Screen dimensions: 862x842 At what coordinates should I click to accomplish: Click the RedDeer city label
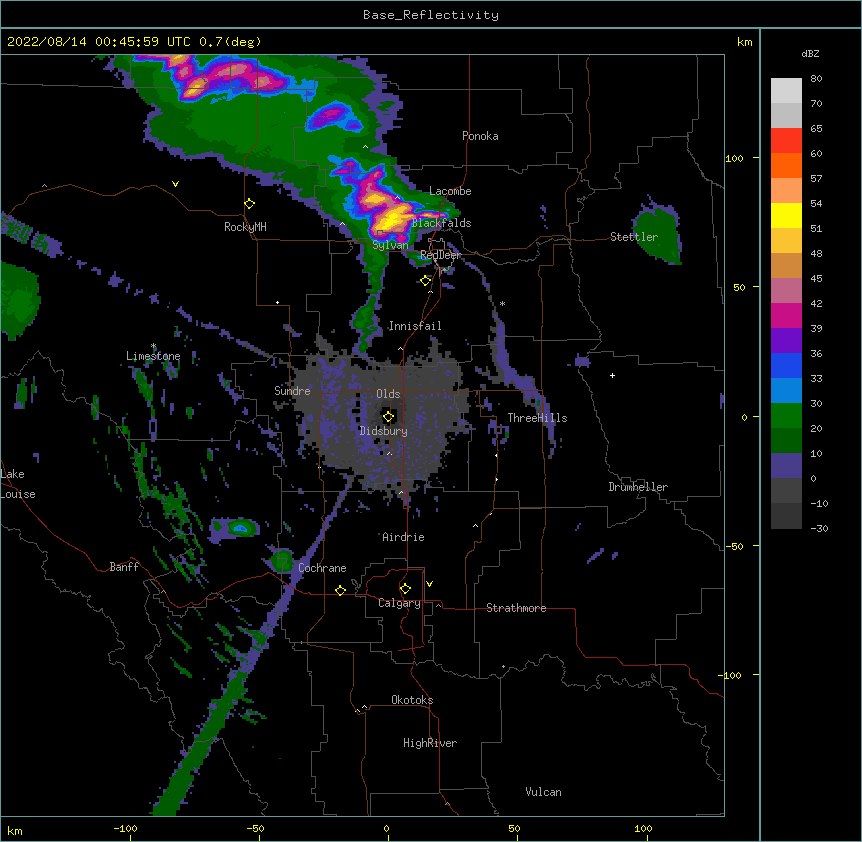pos(440,255)
